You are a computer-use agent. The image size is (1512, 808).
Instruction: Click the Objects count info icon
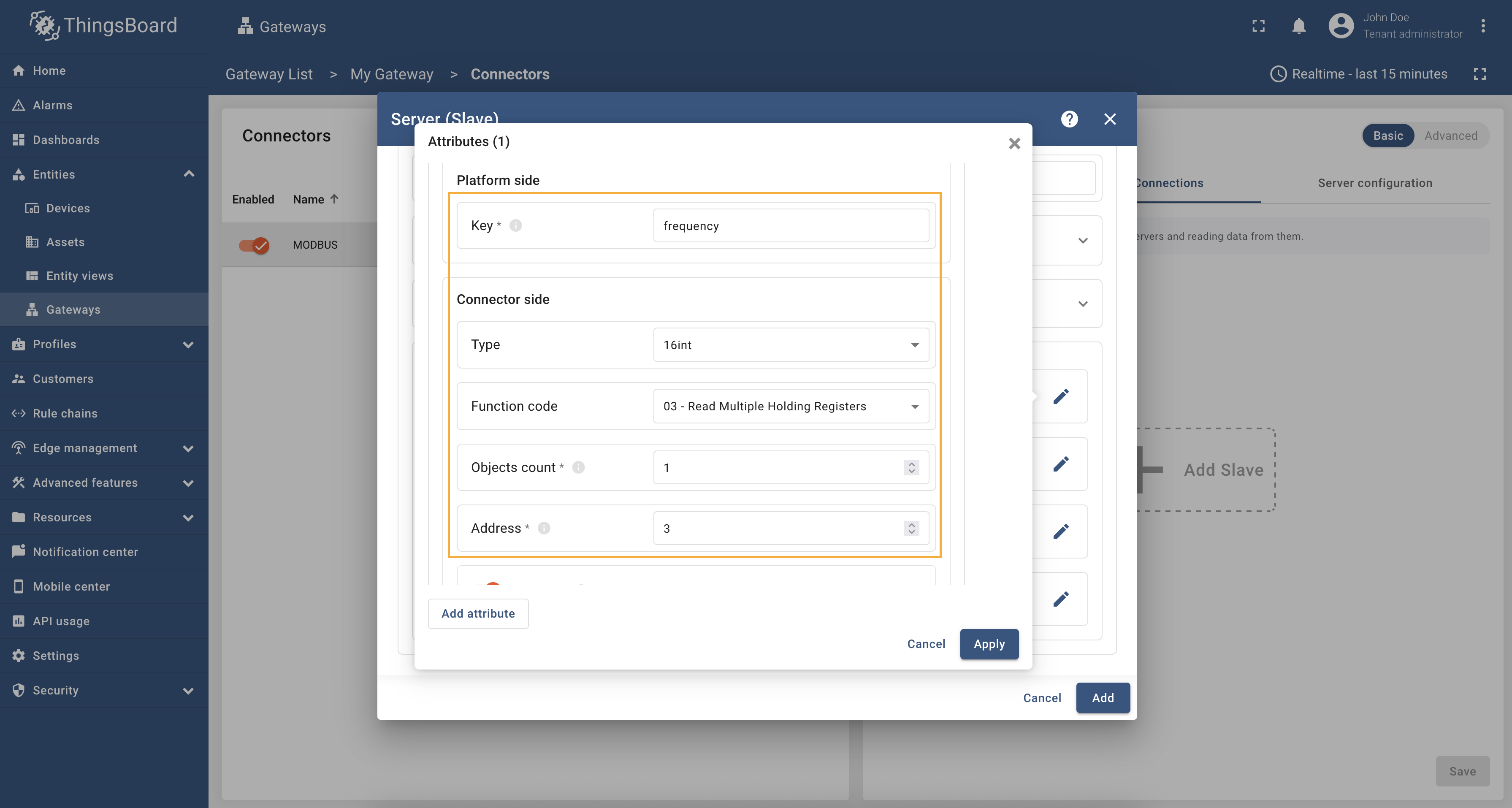(578, 467)
